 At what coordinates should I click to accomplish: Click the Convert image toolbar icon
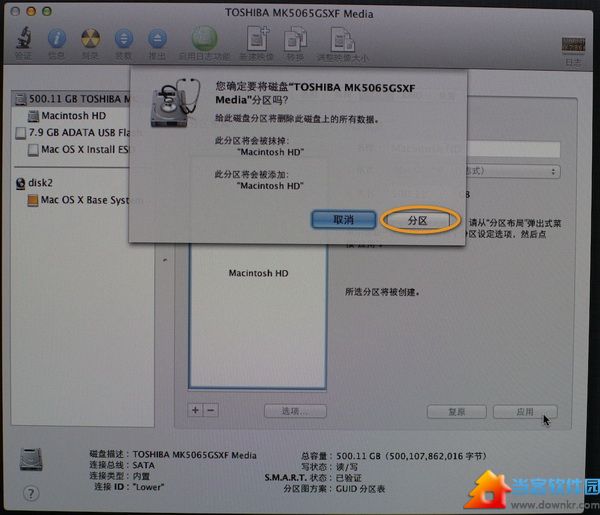pos(295,39)
